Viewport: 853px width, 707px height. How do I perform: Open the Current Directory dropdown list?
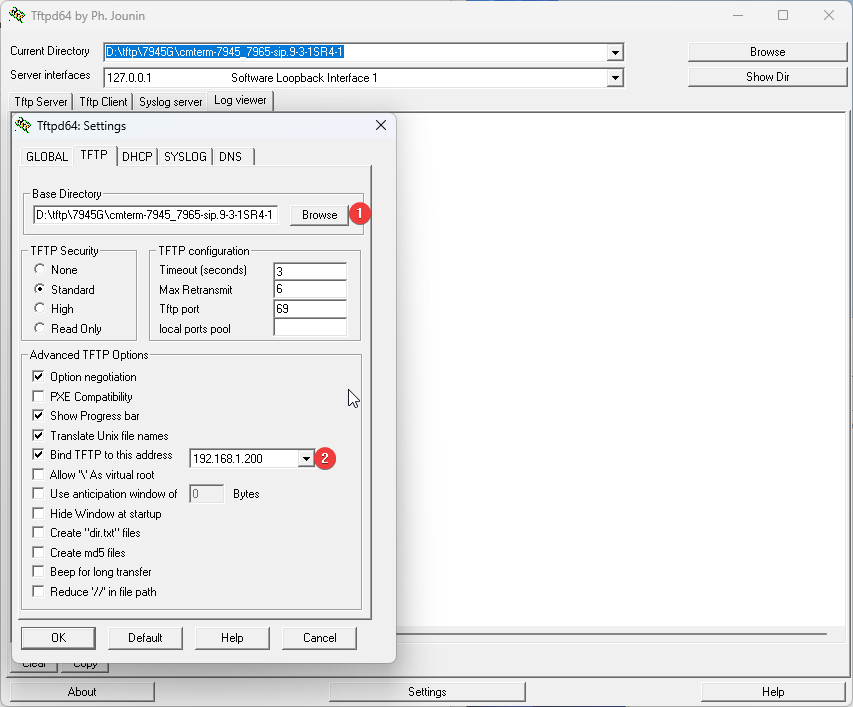(615, 53)
